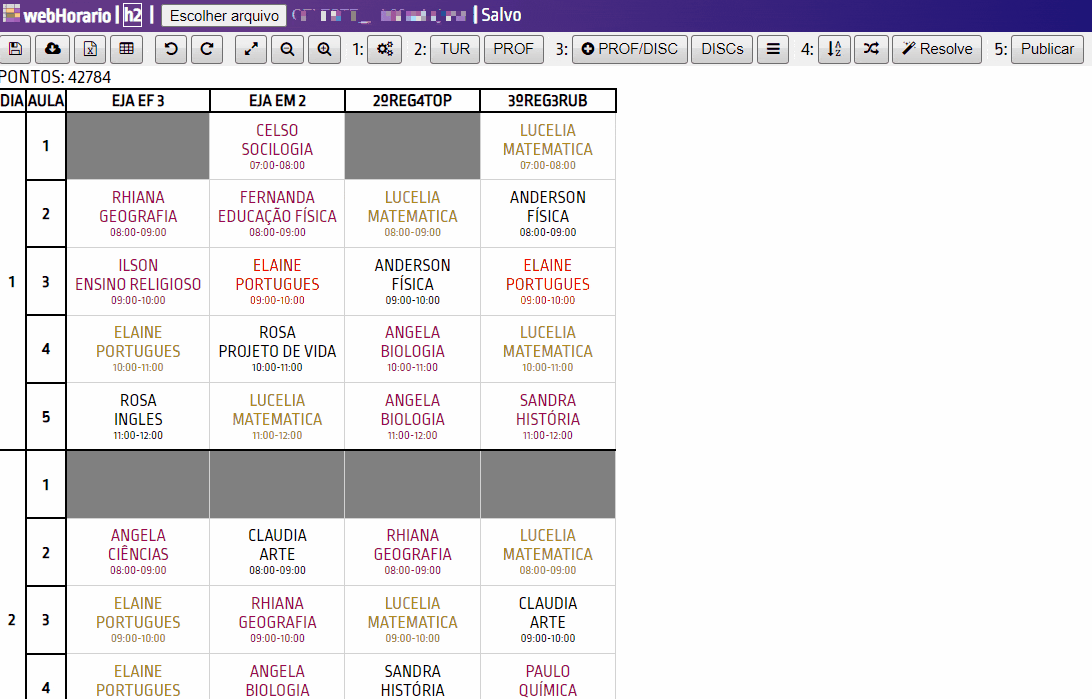Select the 2ºREG4TOP column header

tap(412, 100)
